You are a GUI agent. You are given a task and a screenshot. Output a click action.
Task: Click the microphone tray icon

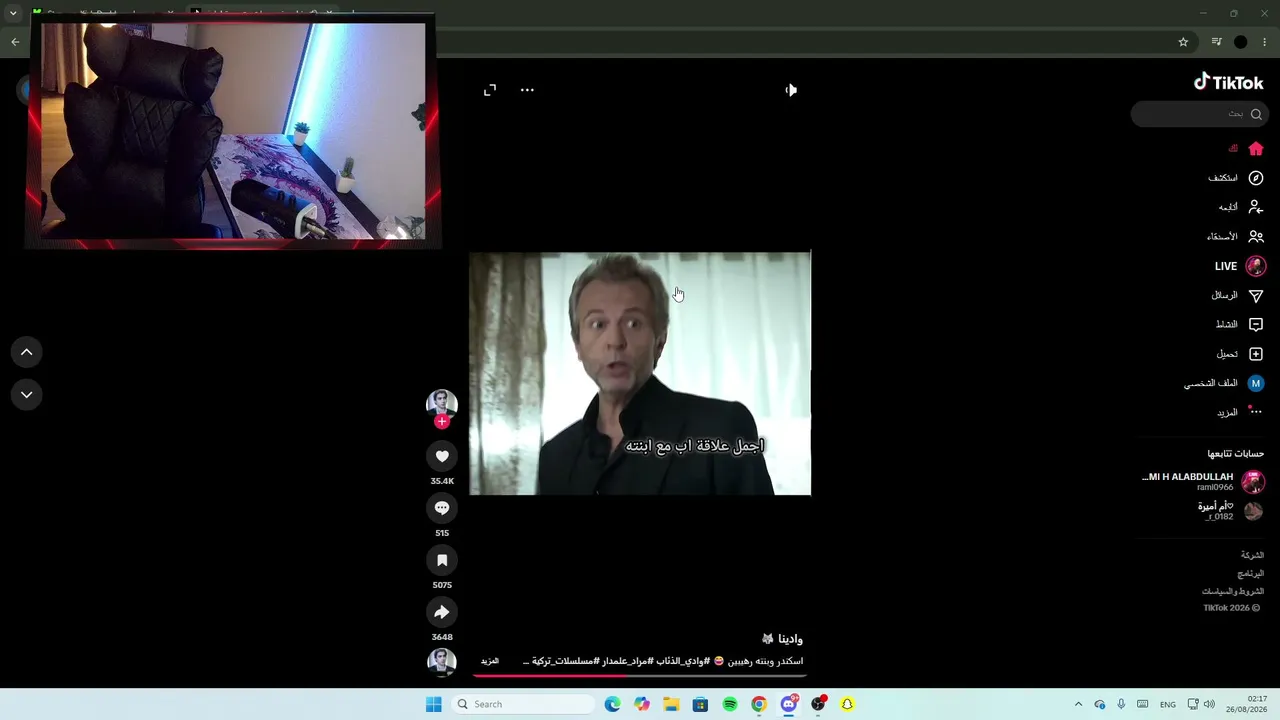pos(1121,704)
